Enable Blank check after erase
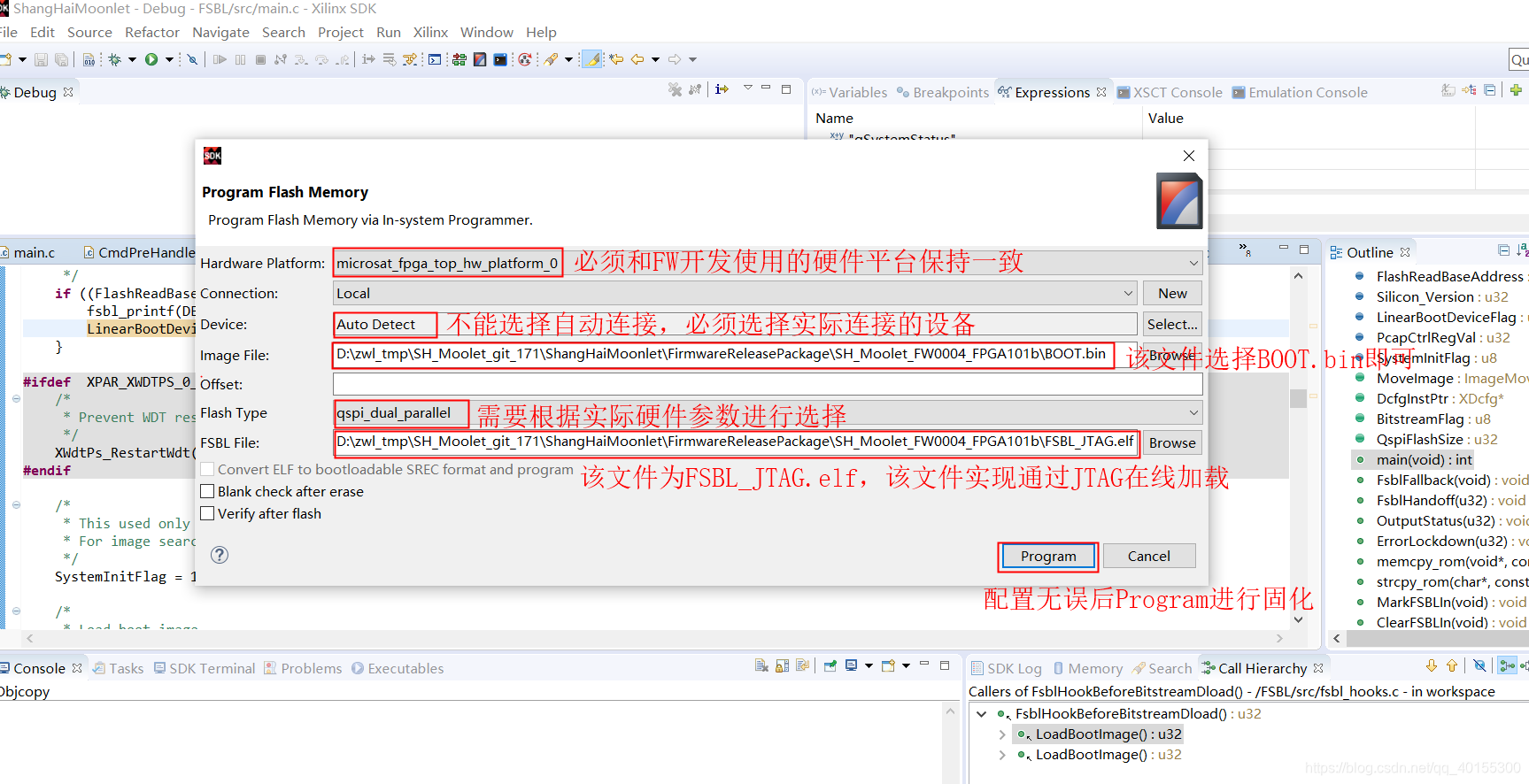This screenshot has height=784, width=1529. click(x=207, y=491)
